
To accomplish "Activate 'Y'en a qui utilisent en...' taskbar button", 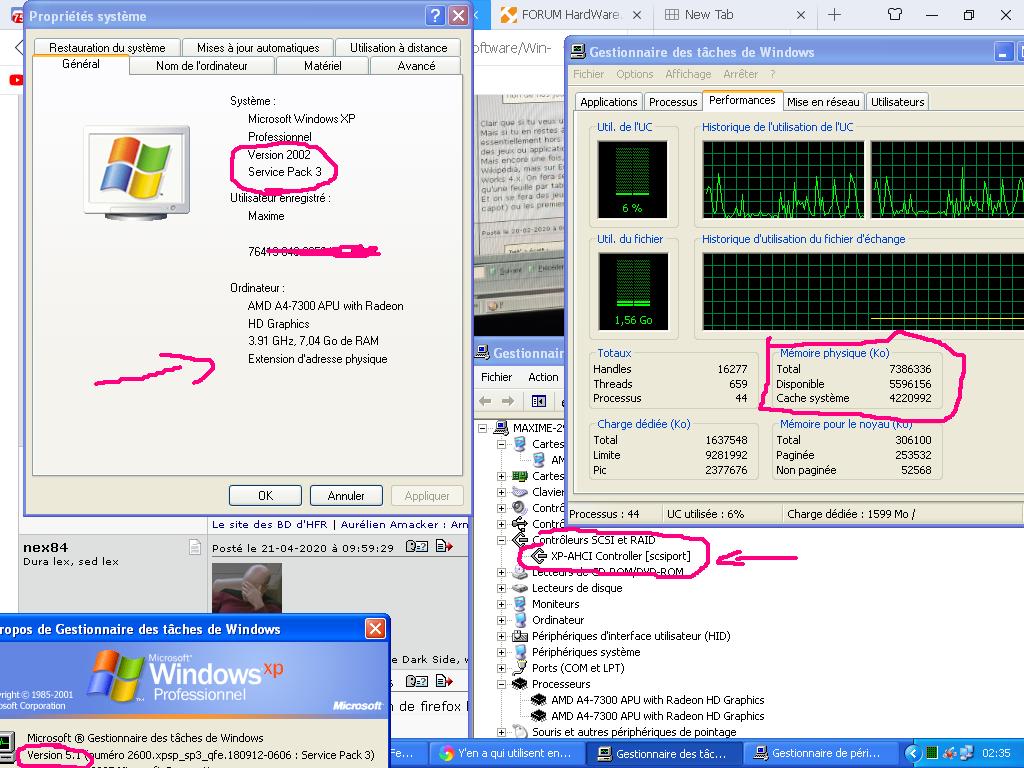I will tap(507, 753).
